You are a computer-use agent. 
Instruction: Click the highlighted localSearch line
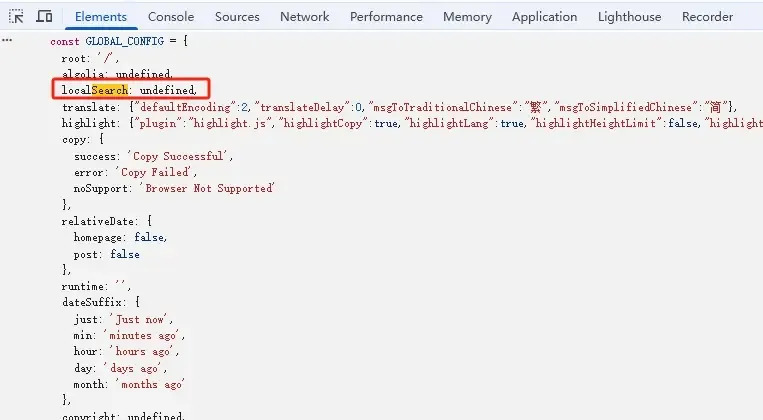coord(129,90)
